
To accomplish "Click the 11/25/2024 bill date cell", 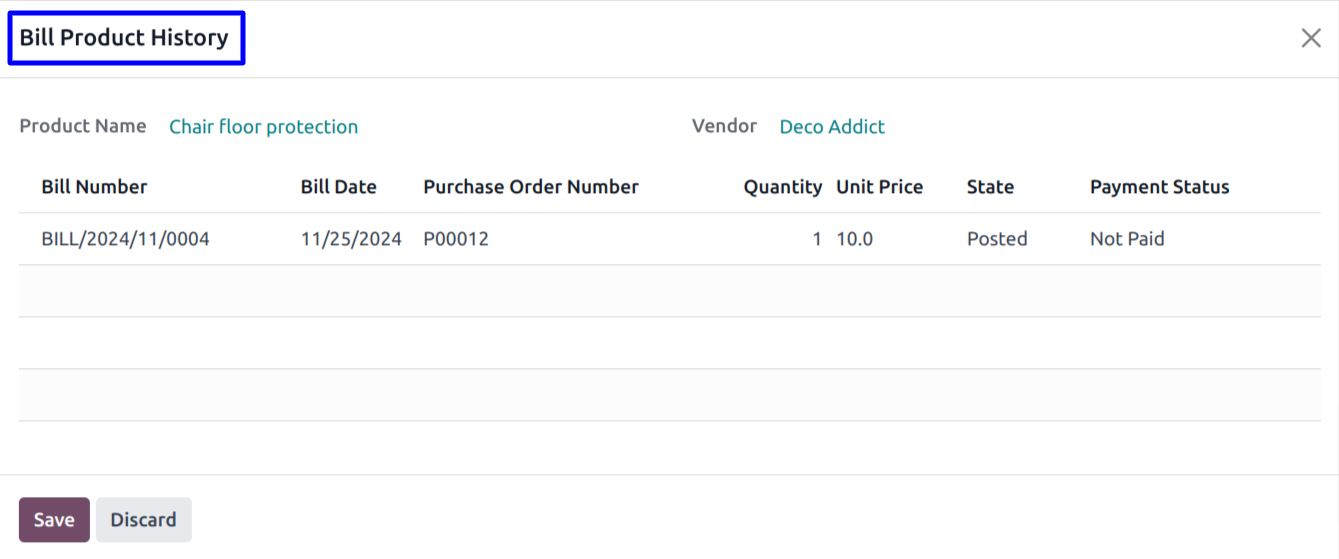I will [x=351, y=239].
